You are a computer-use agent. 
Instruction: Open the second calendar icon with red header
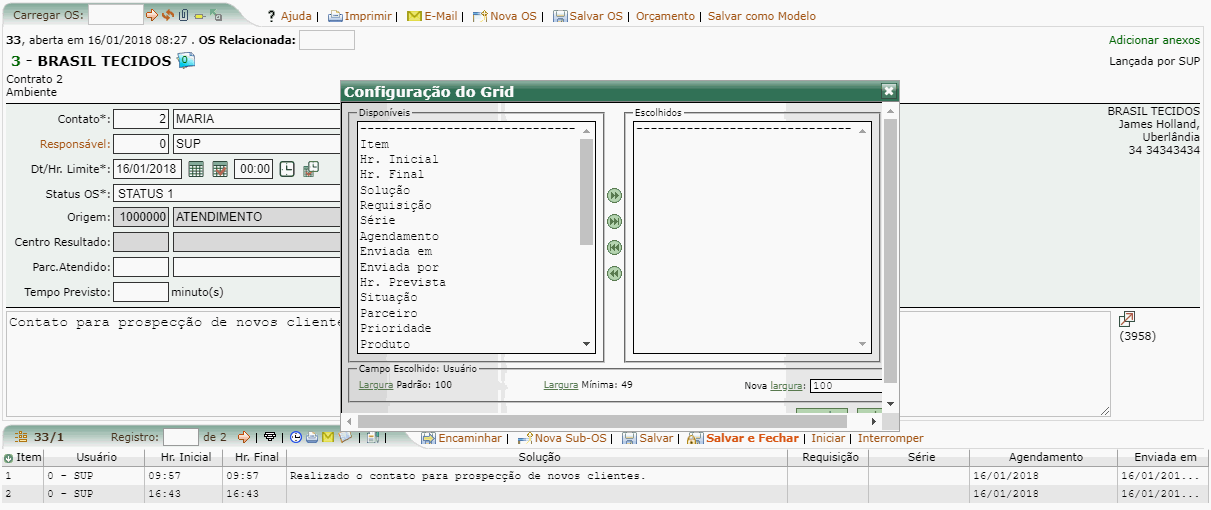pyautogui.click(x=220, y=169)
